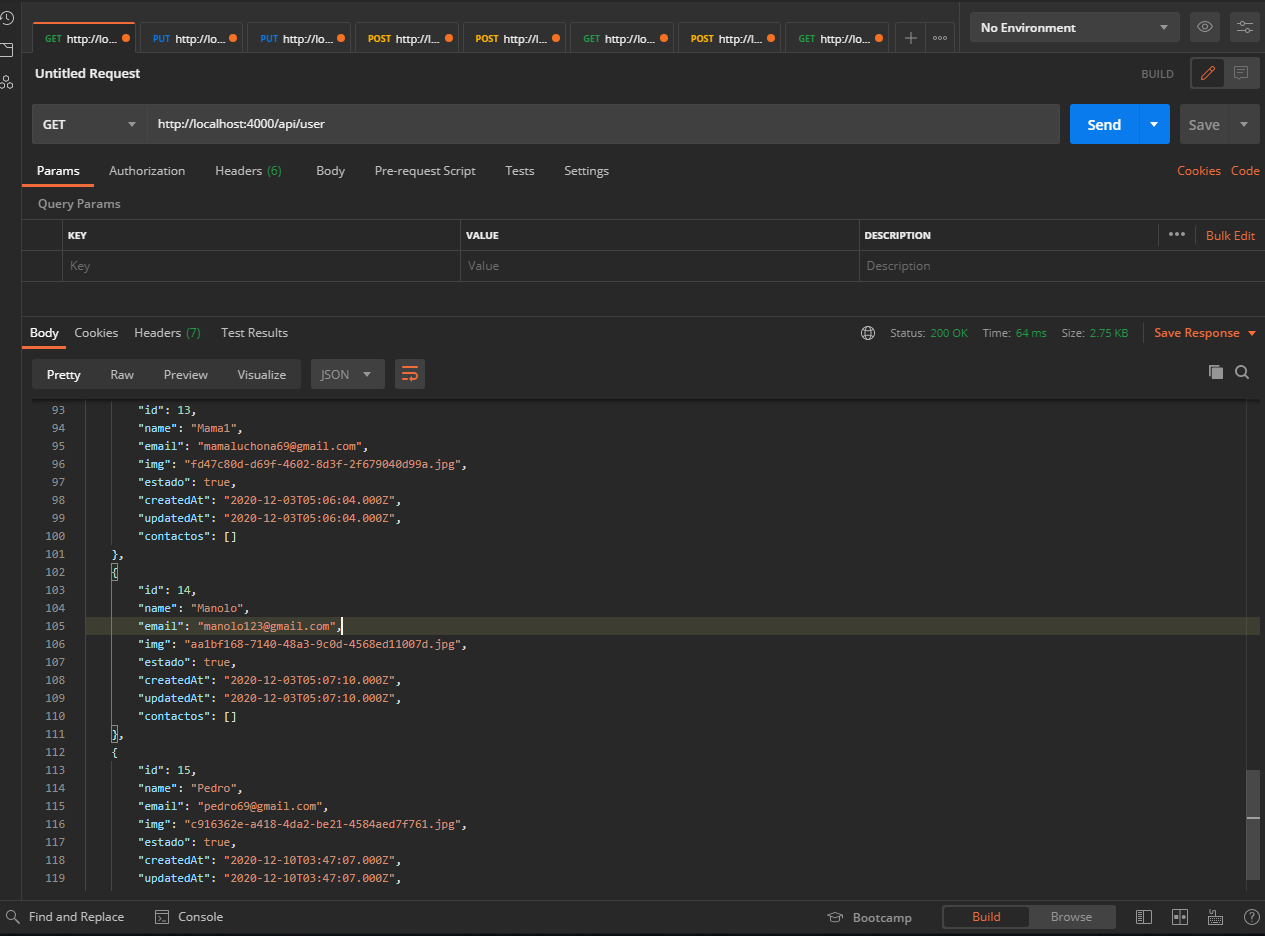The height and width of the screenshot is (936, 1265).
Task: Select the pencil Build mode icon
Action: 1208,73
